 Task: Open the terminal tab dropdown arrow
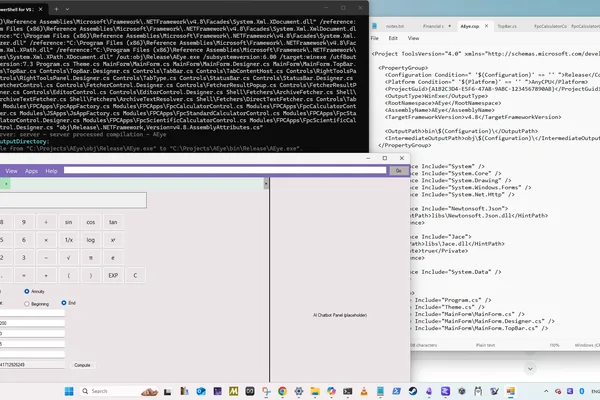coord(67,9)
